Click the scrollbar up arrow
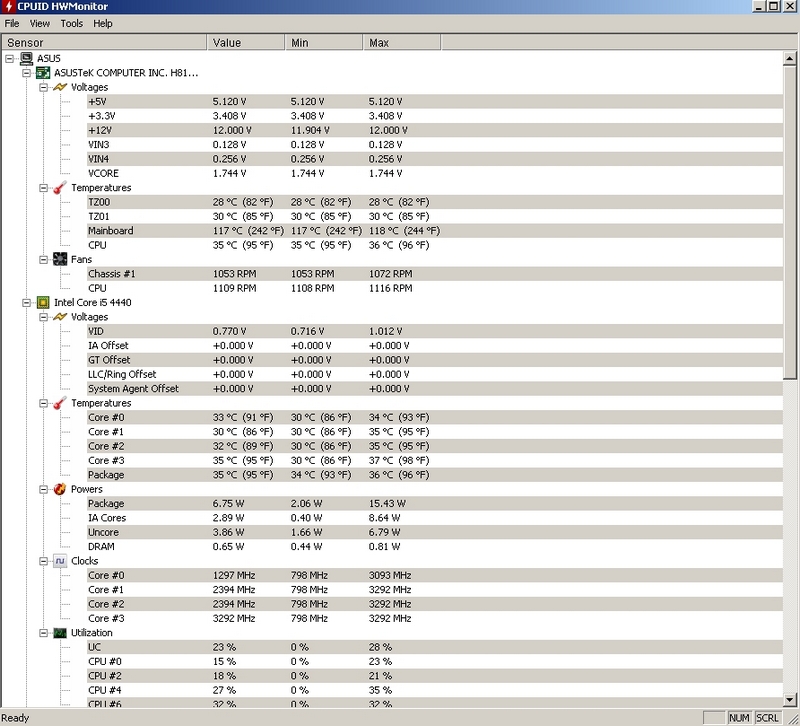 [789, 58]
